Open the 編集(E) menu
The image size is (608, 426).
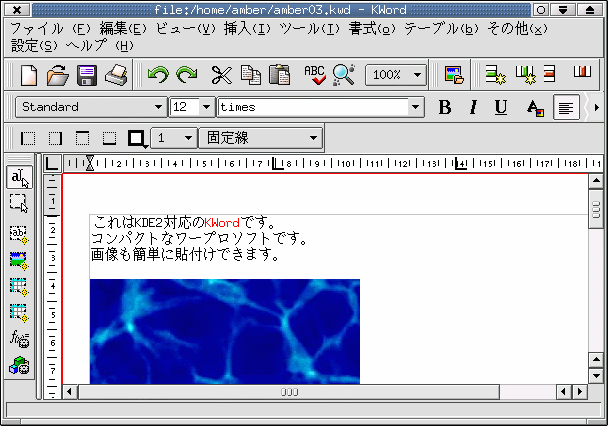123,29
